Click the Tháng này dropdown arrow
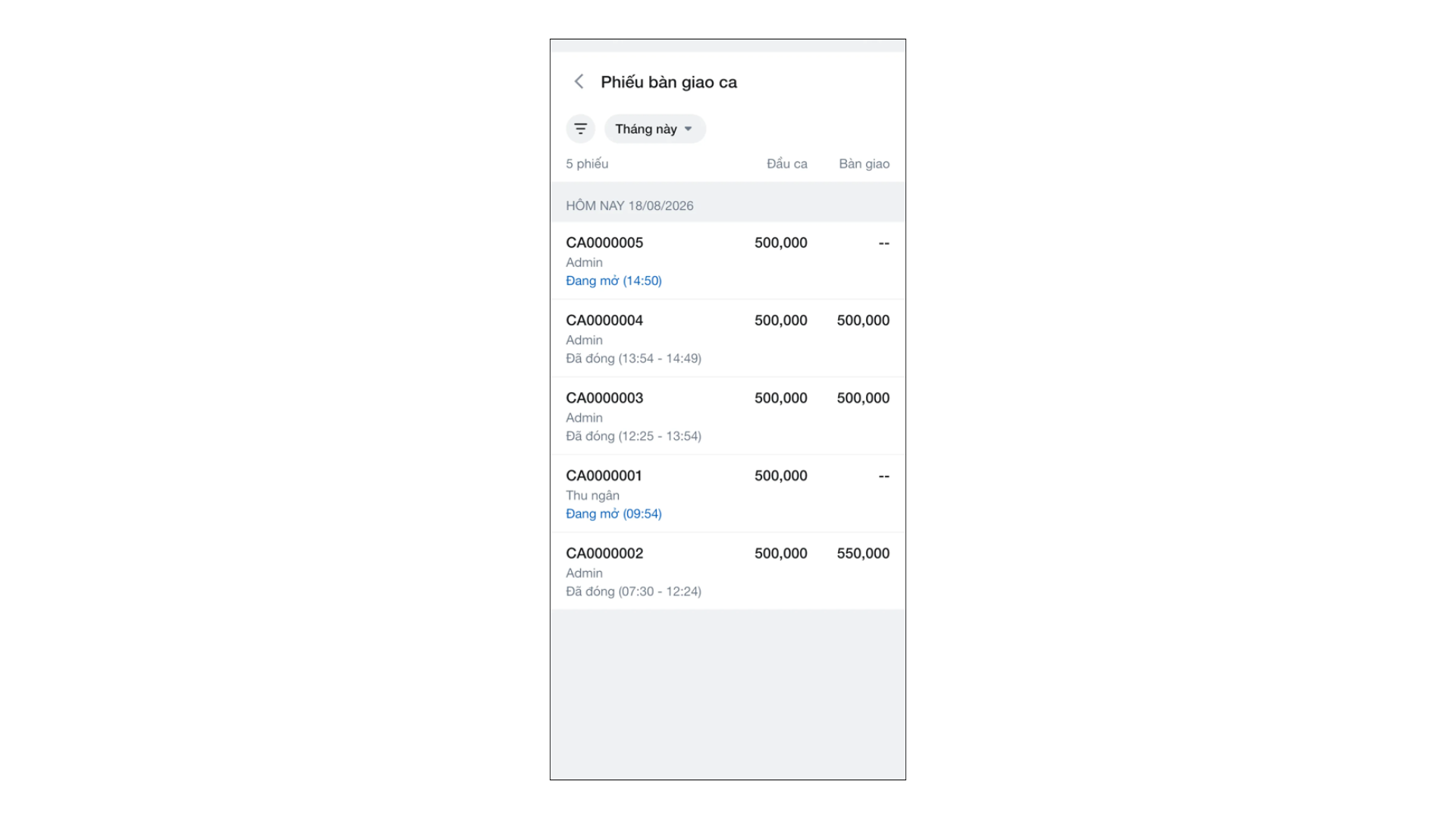The width and height of the screenshot is (1456, 819). 688,129
